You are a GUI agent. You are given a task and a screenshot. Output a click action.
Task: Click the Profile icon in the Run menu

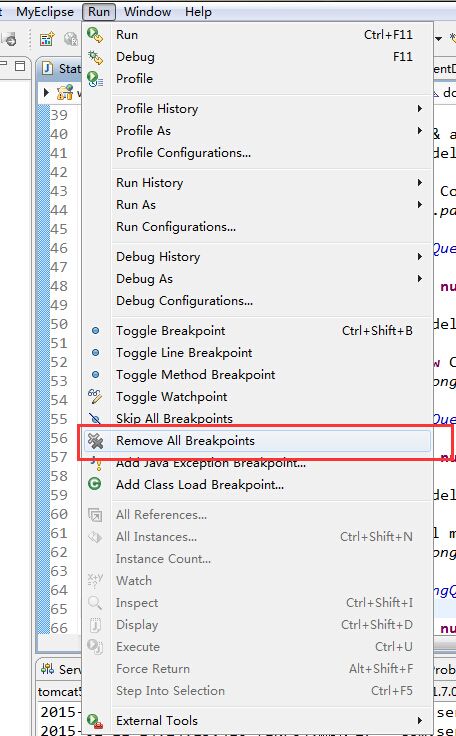pos(95,79)
